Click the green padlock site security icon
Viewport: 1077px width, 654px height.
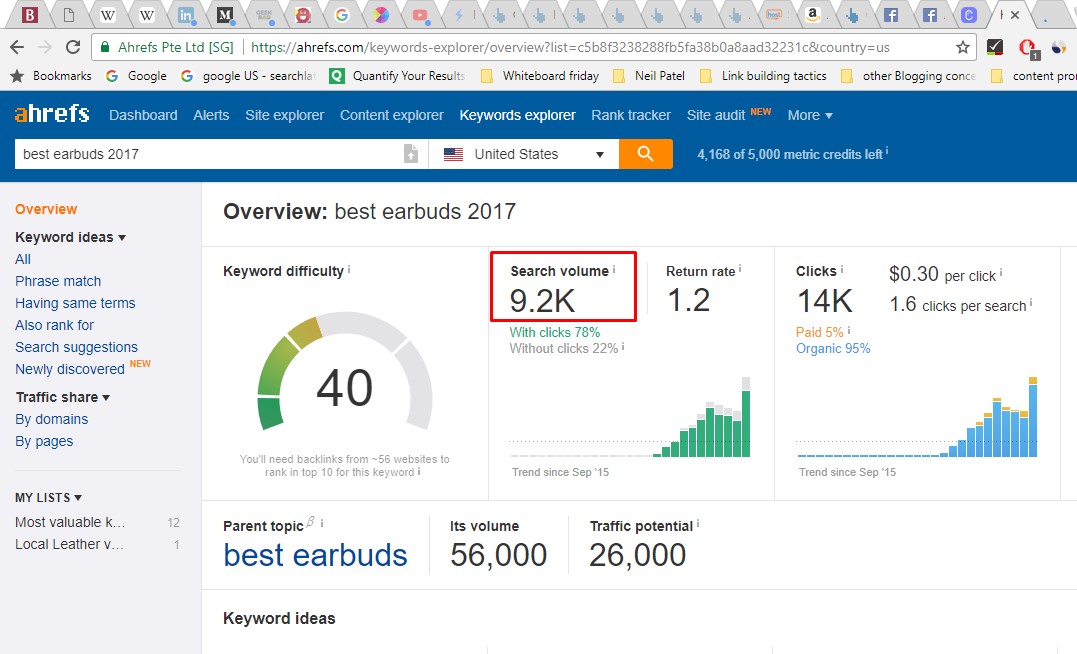coord(105,47)
